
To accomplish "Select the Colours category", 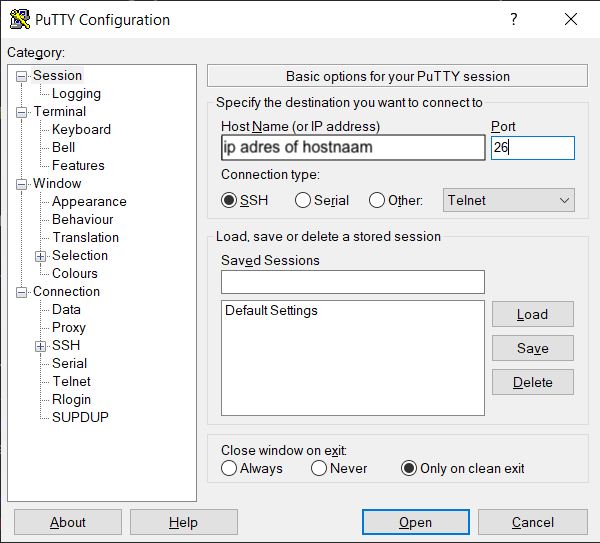I will pyautogui.click(x=75, y=273).
